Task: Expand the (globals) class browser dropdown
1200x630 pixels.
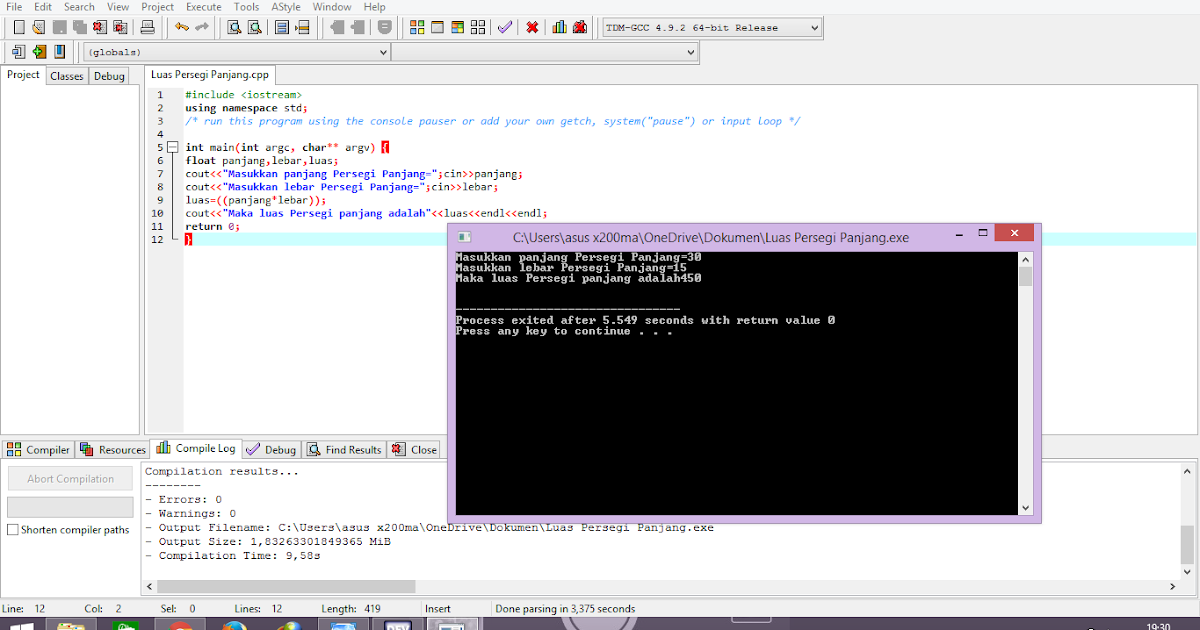Action: click(x=385, y=51)
